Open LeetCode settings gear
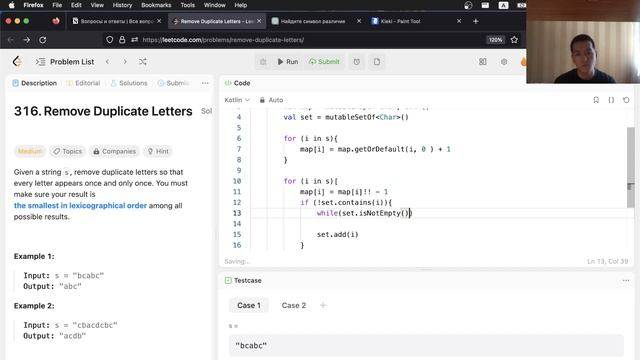Viewport: 640px width, 360px height. 504,62
